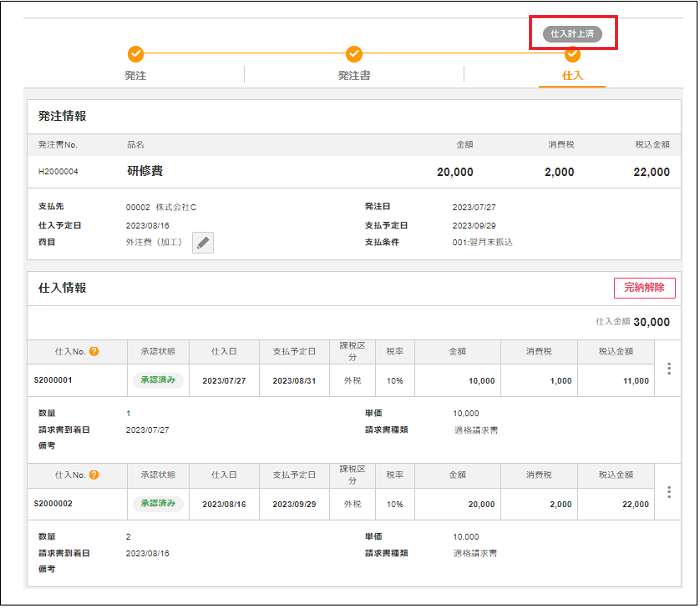This screenshot has height=608, width=700.
Task: Open the three-dot menu for S2000002
Action: click(669, 491)
